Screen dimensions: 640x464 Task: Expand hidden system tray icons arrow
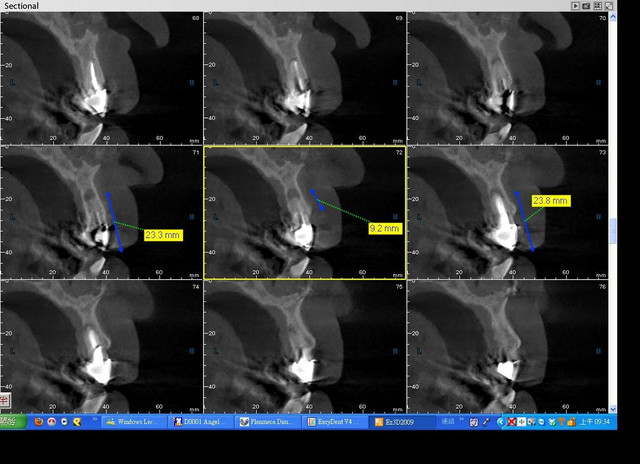(500, 422)
